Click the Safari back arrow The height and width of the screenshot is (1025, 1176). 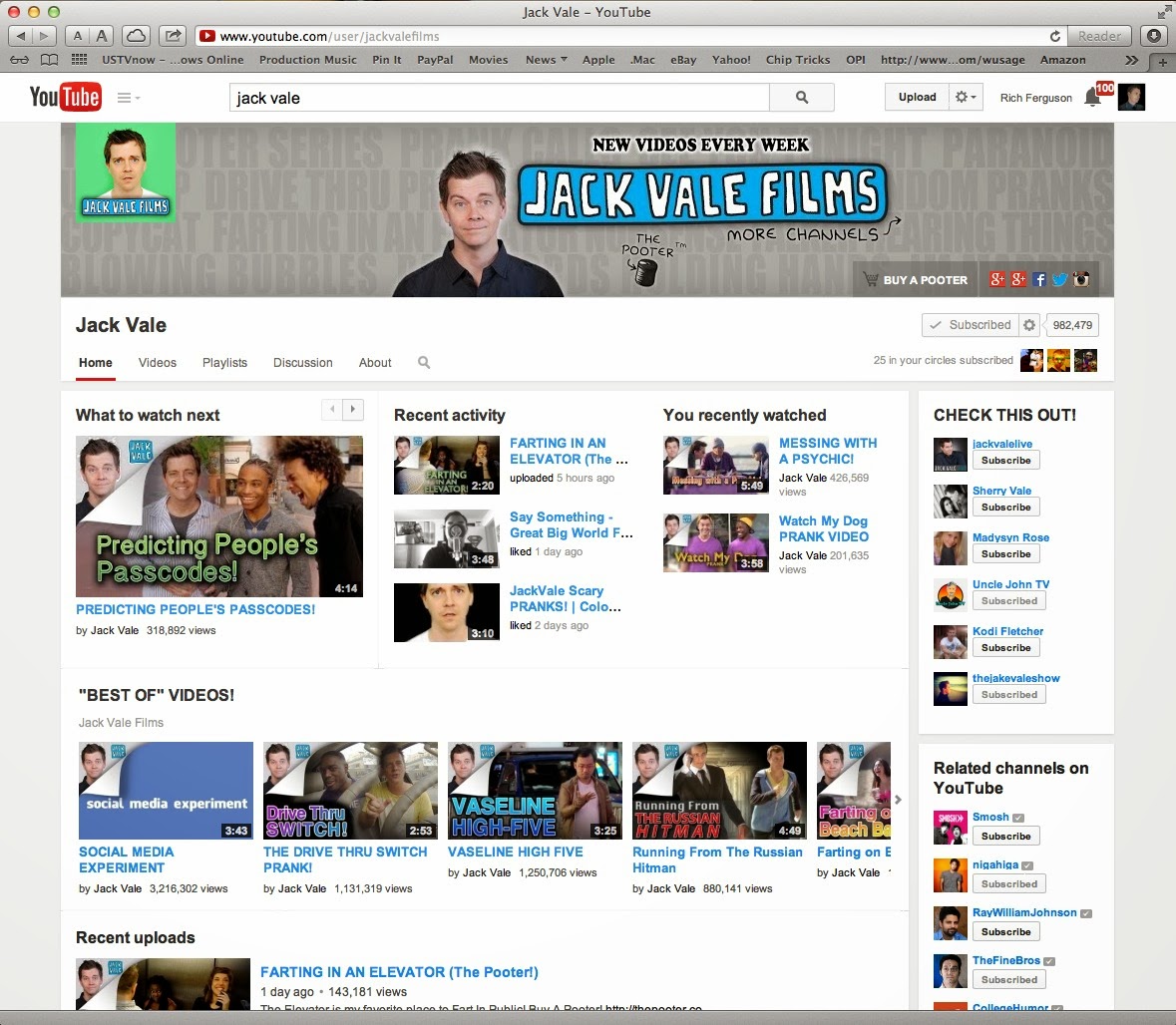coord(20,36)
